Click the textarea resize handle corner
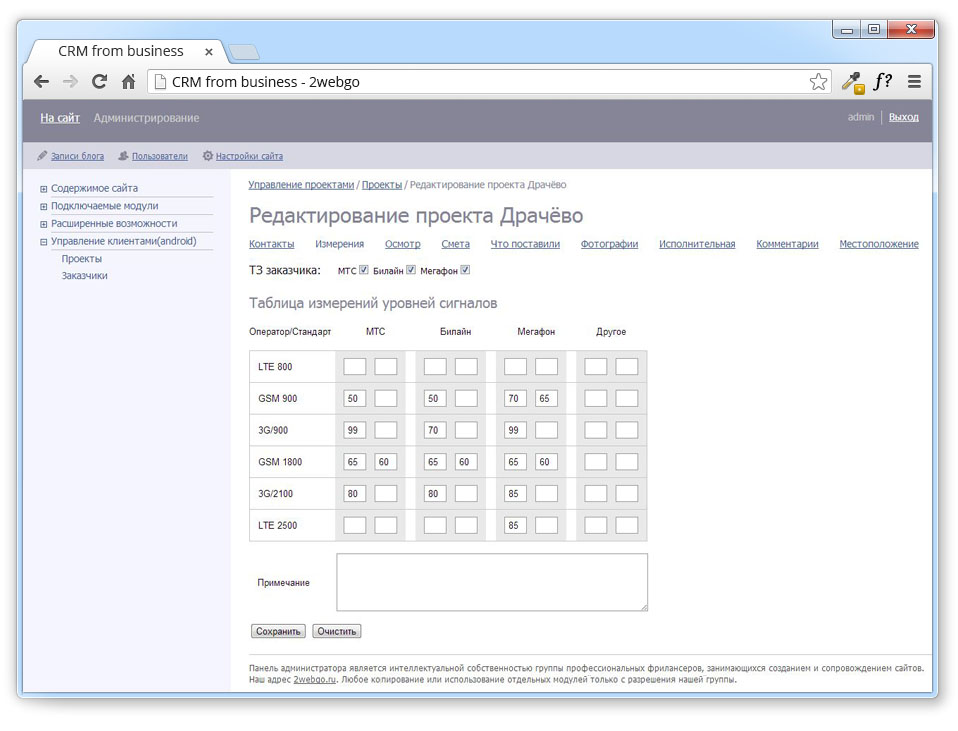 pos(644,608)
